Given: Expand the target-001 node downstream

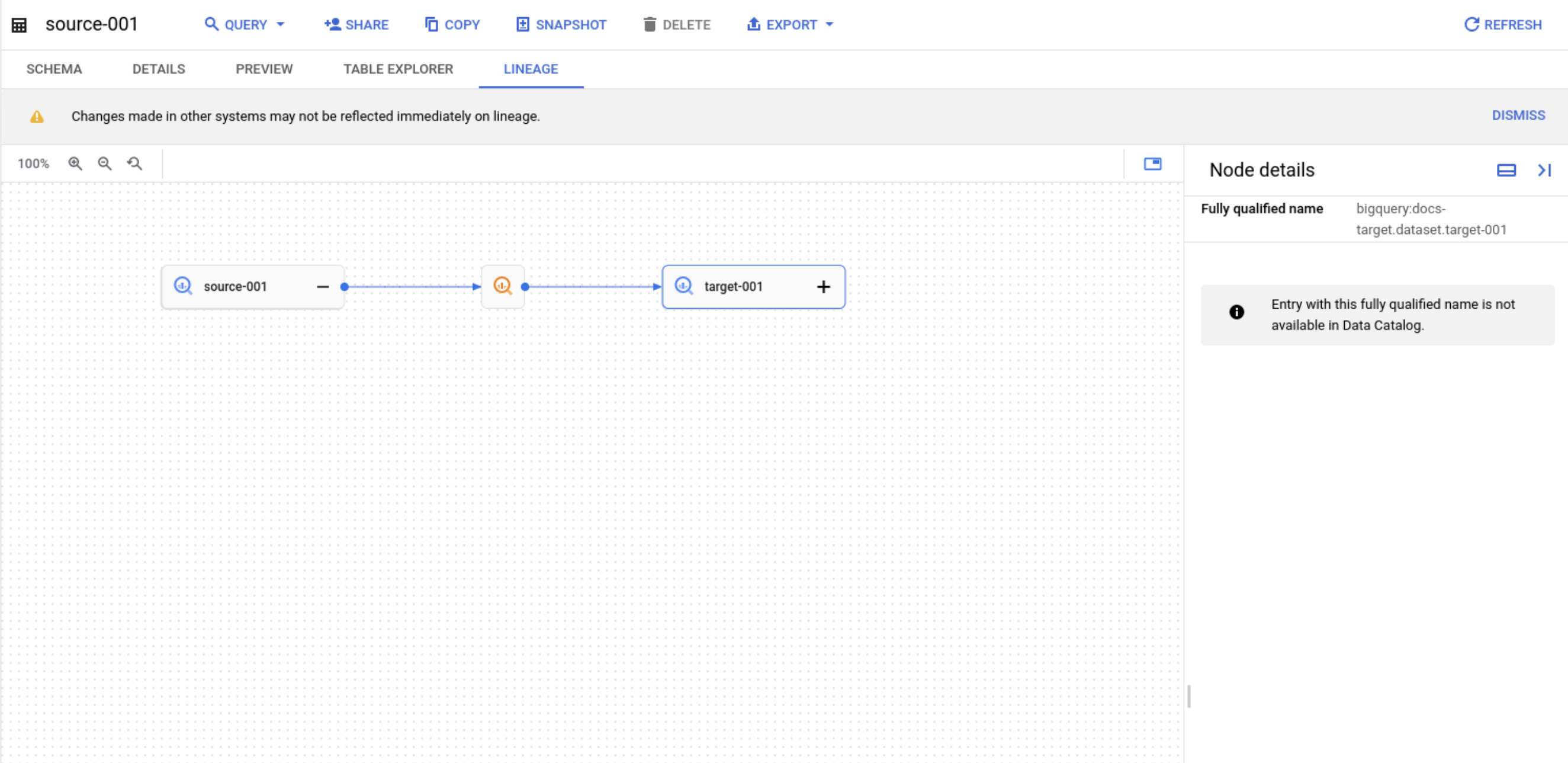Looking at the screenshot, I should tap(823, 286).
